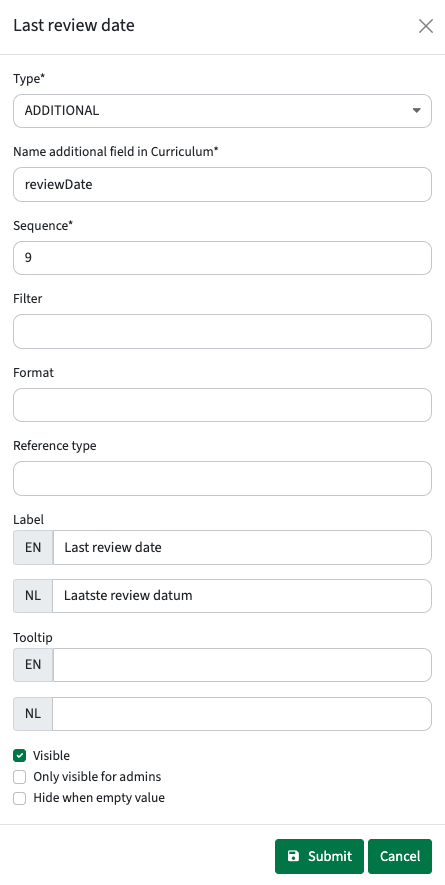Viewport: 445px width, 885px height.
Task: Click into the Format input field
Action: pos(222,405)
